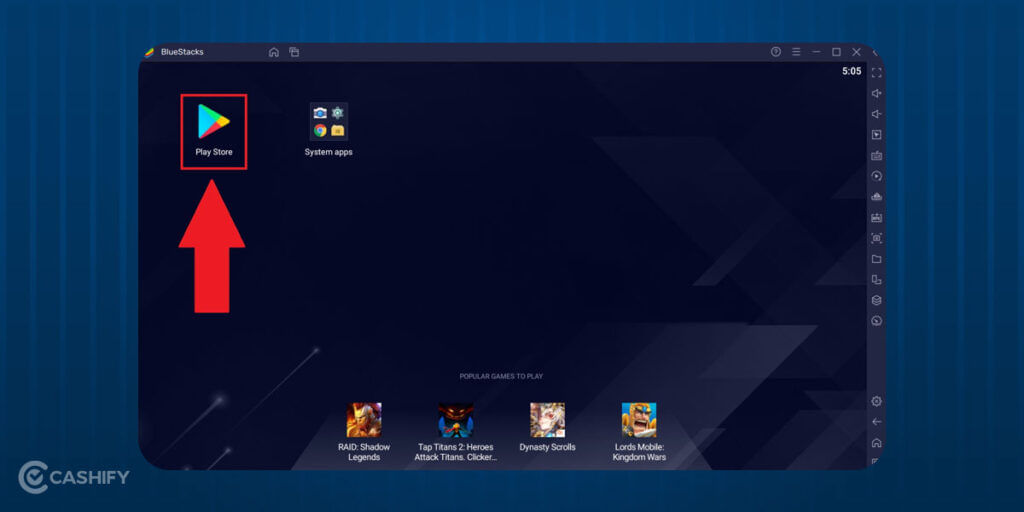Open the multi-window icon in title bar
Viewport: 1024px width, 512px height.
[x=295, y=52]
